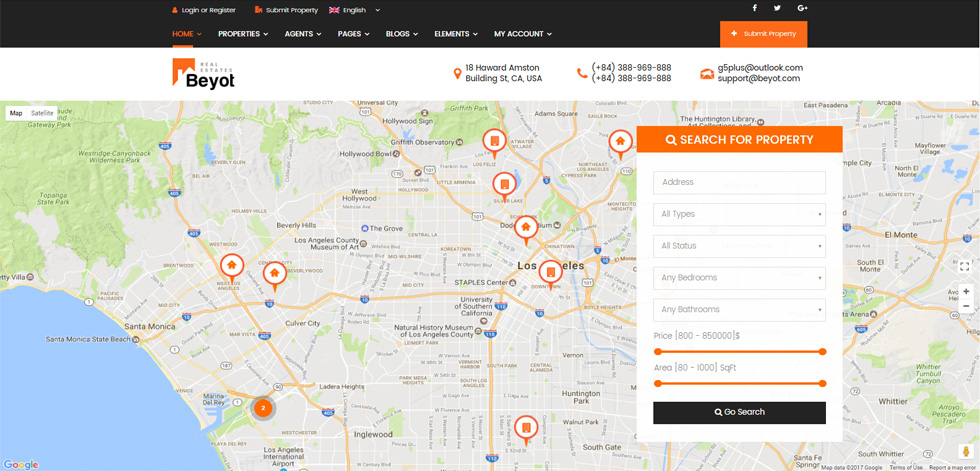This screenshot has height=471, width=980.
Task: Zoom out on the map
Action: click(966, 306)
